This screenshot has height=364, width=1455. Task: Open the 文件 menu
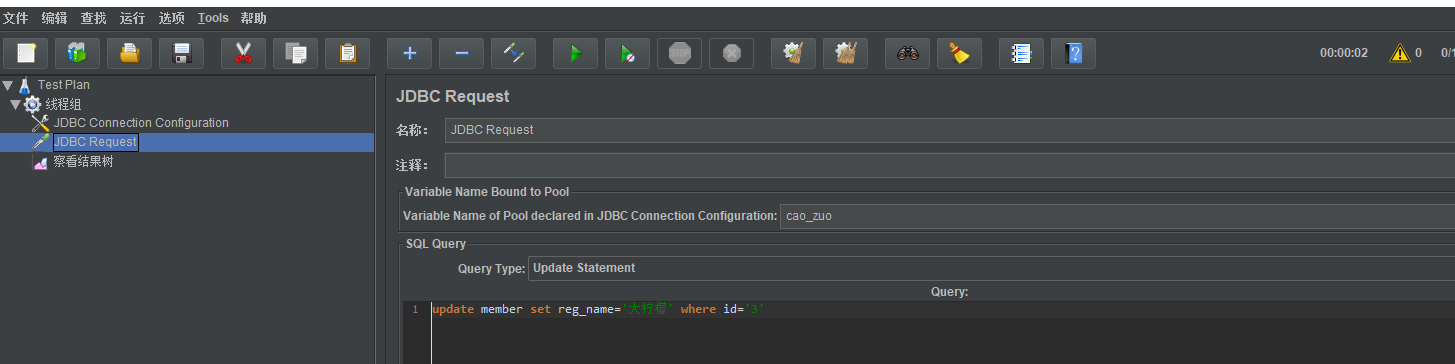15,18
